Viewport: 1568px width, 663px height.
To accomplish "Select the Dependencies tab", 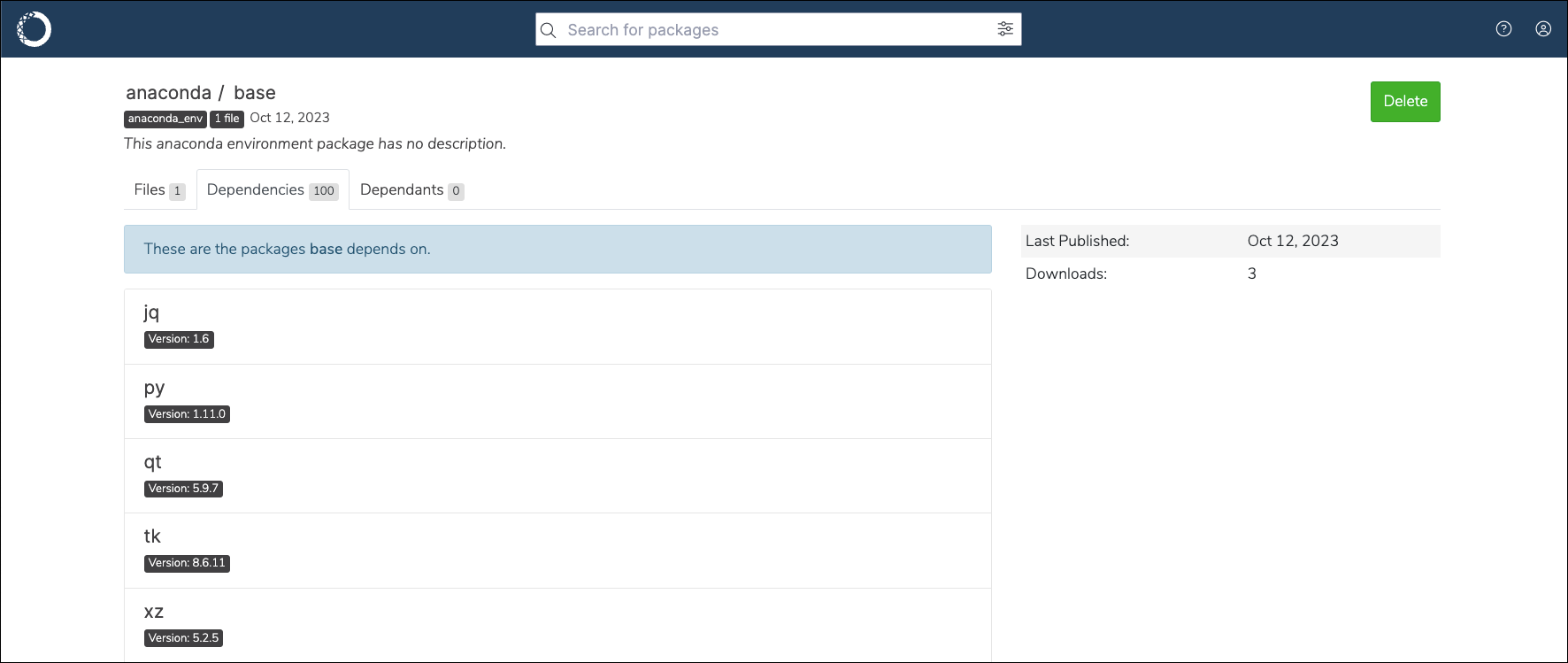I will click(x=273, y=190).
